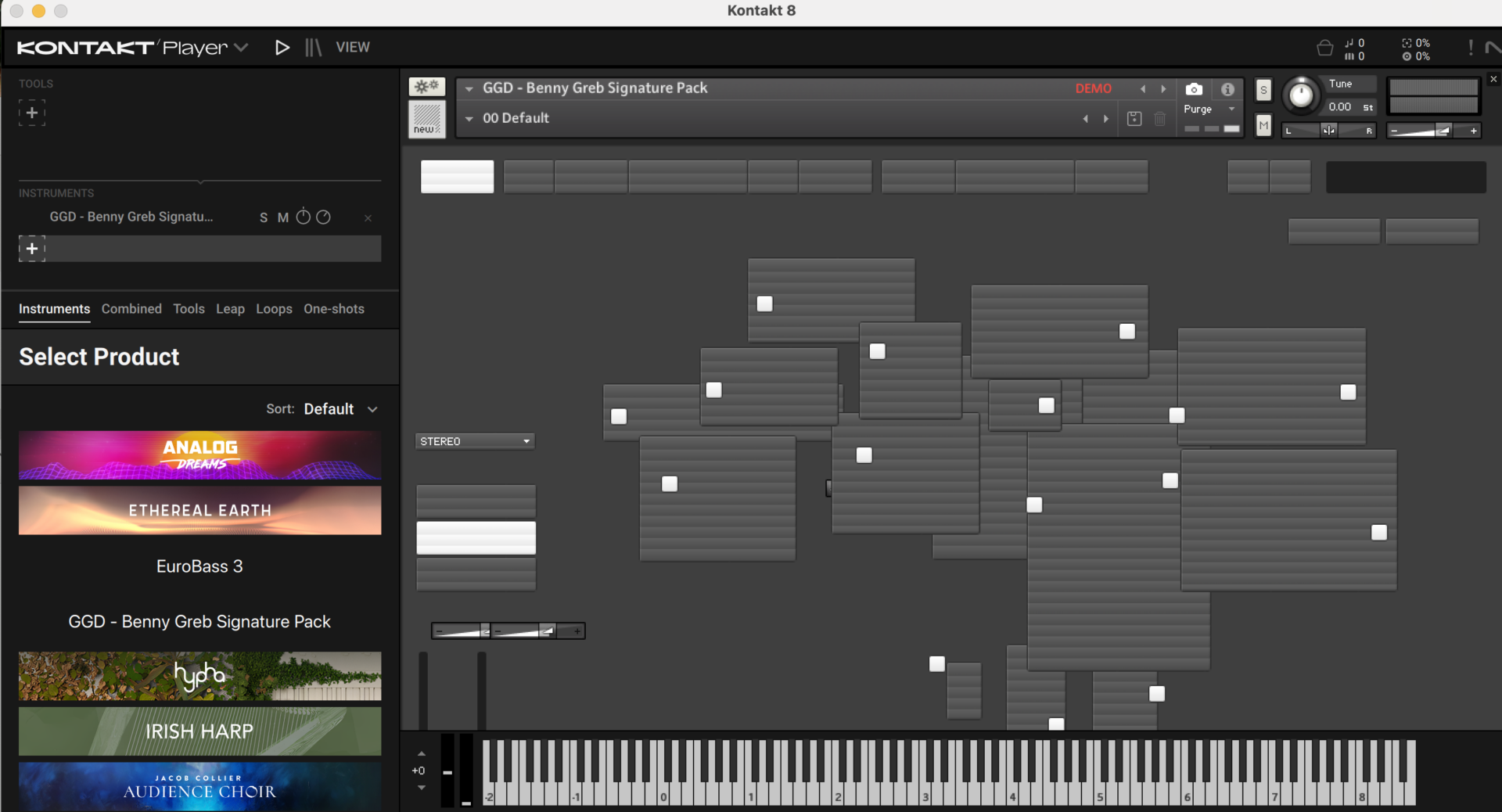Toggle the instrument header Solo S button
Viewport: 1502px width, 812px height.
coord(1263,90)
